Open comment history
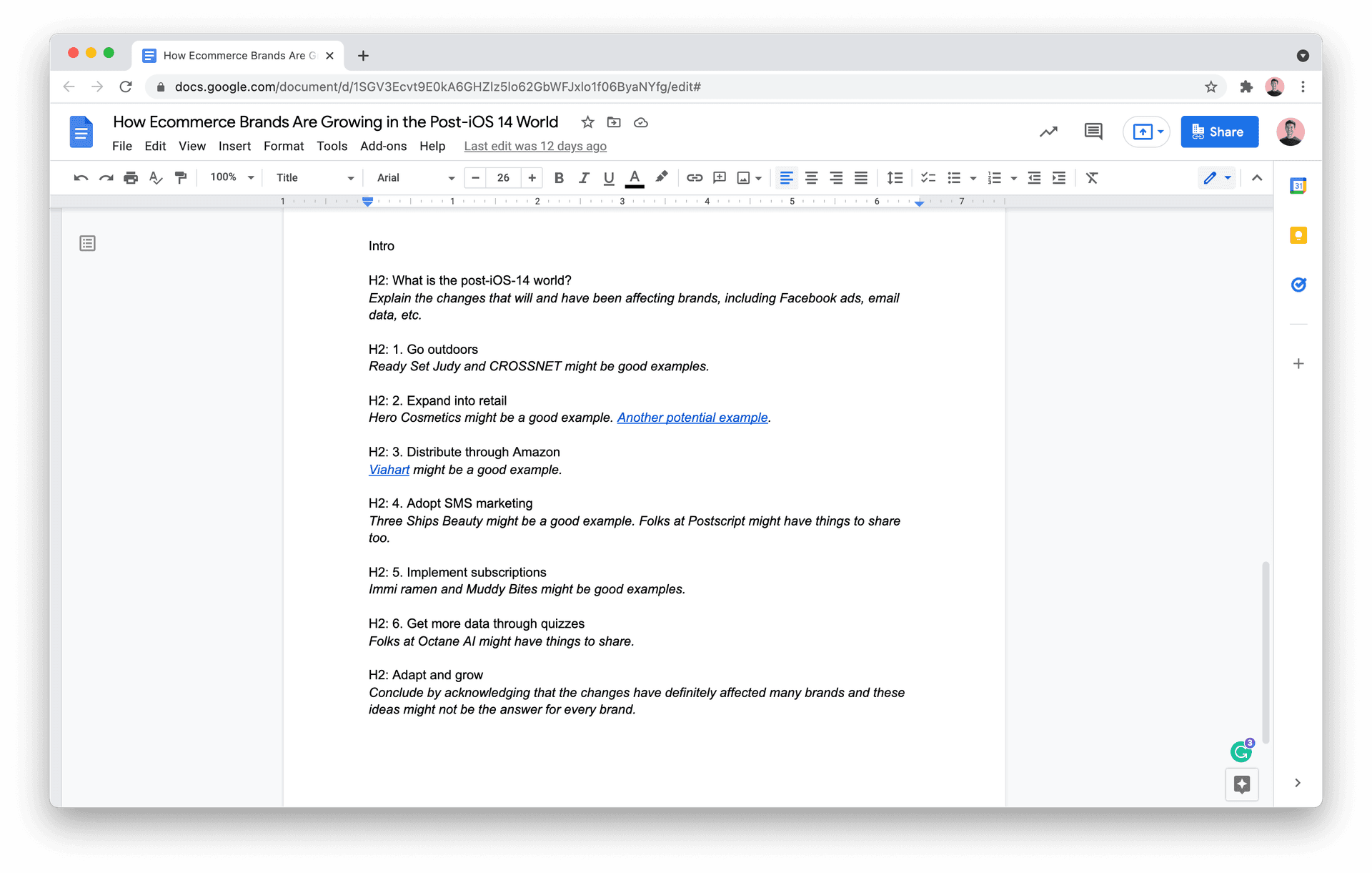The width and height of the screenshot is (1372, 873). (1093, 132)
